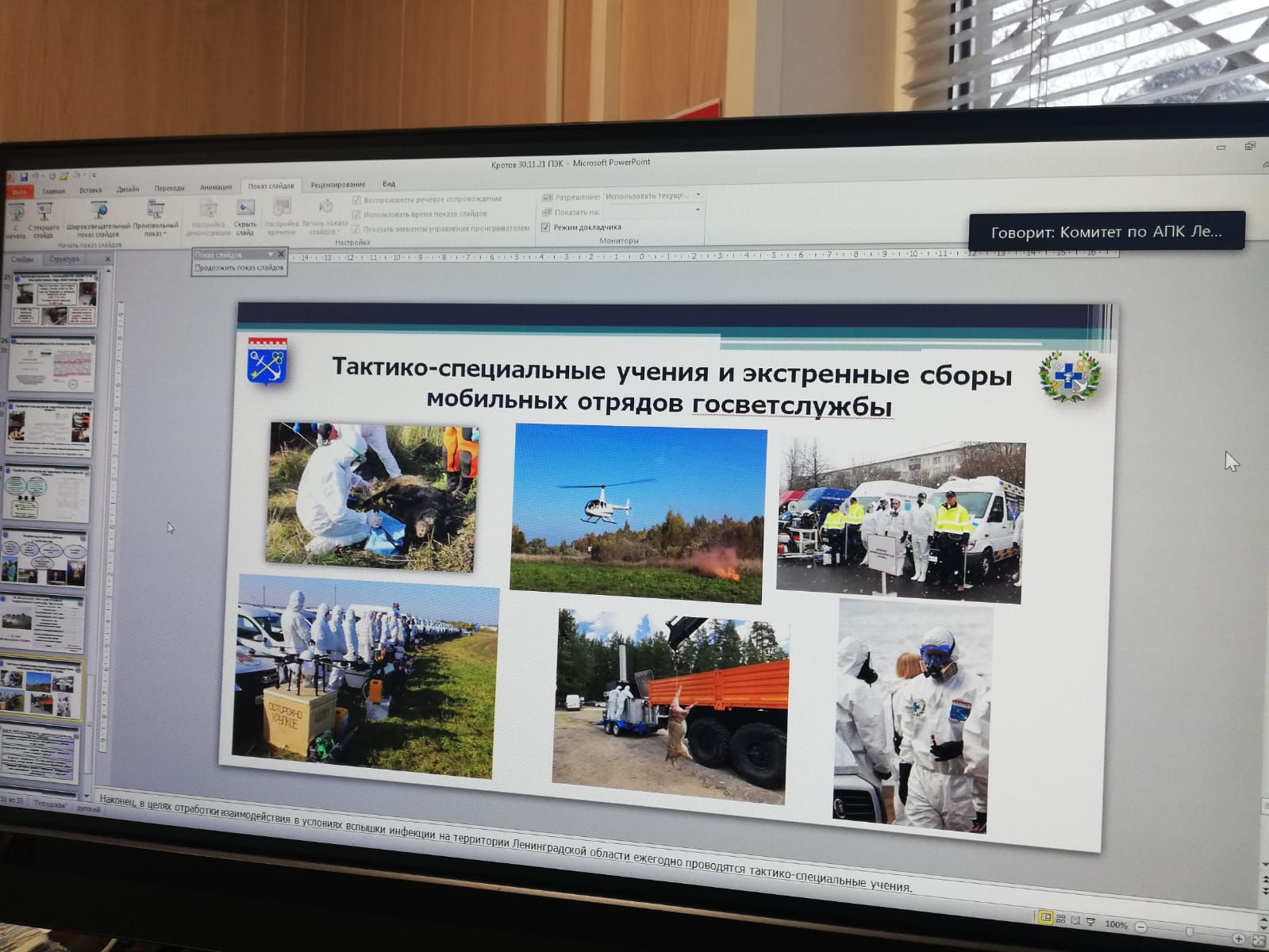
Task: Toggle use timings (Использовать время показа слайдов) checkbox
Action: pos(356,214)
